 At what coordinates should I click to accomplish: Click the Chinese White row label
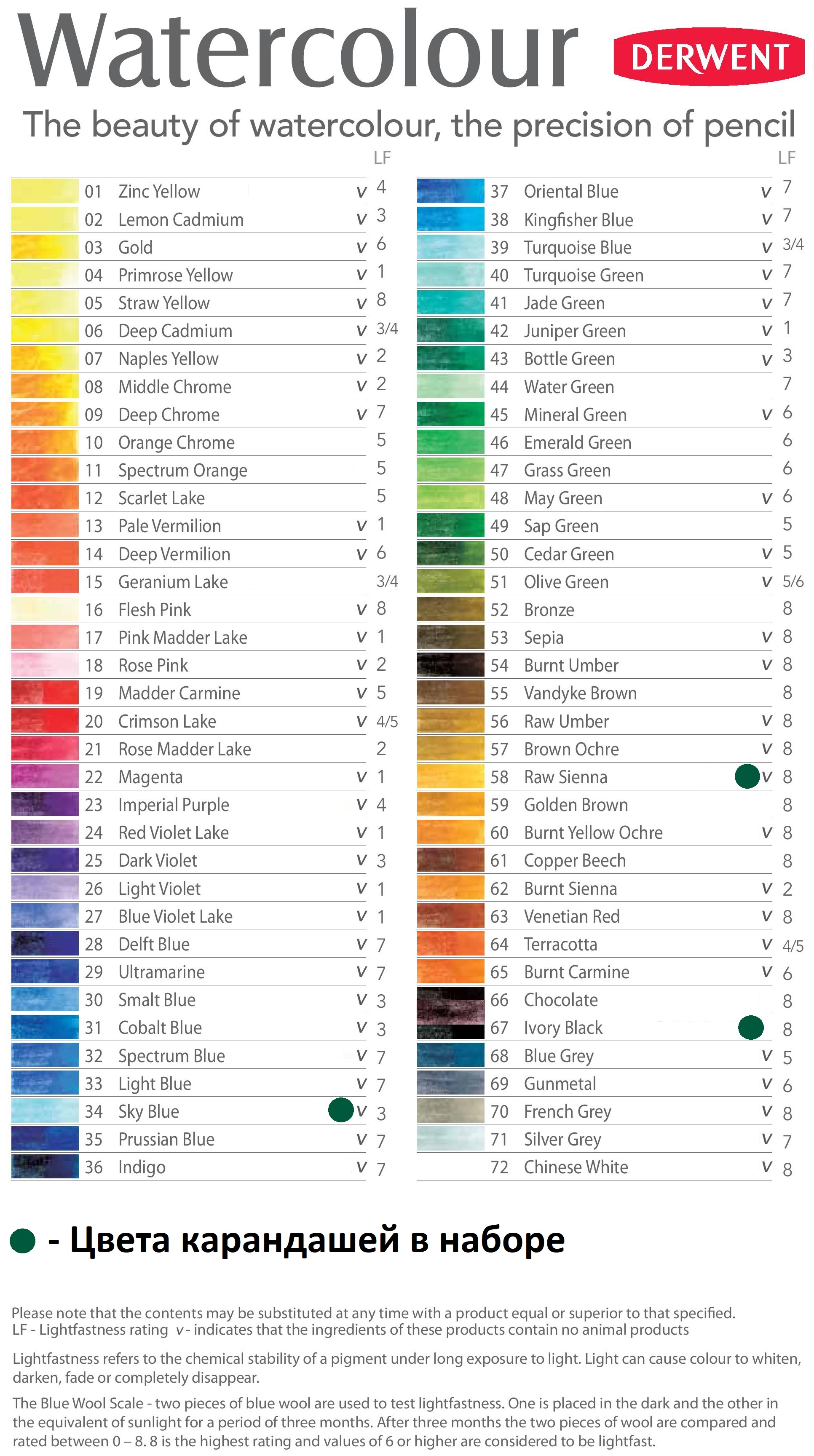pos(576,1167)
